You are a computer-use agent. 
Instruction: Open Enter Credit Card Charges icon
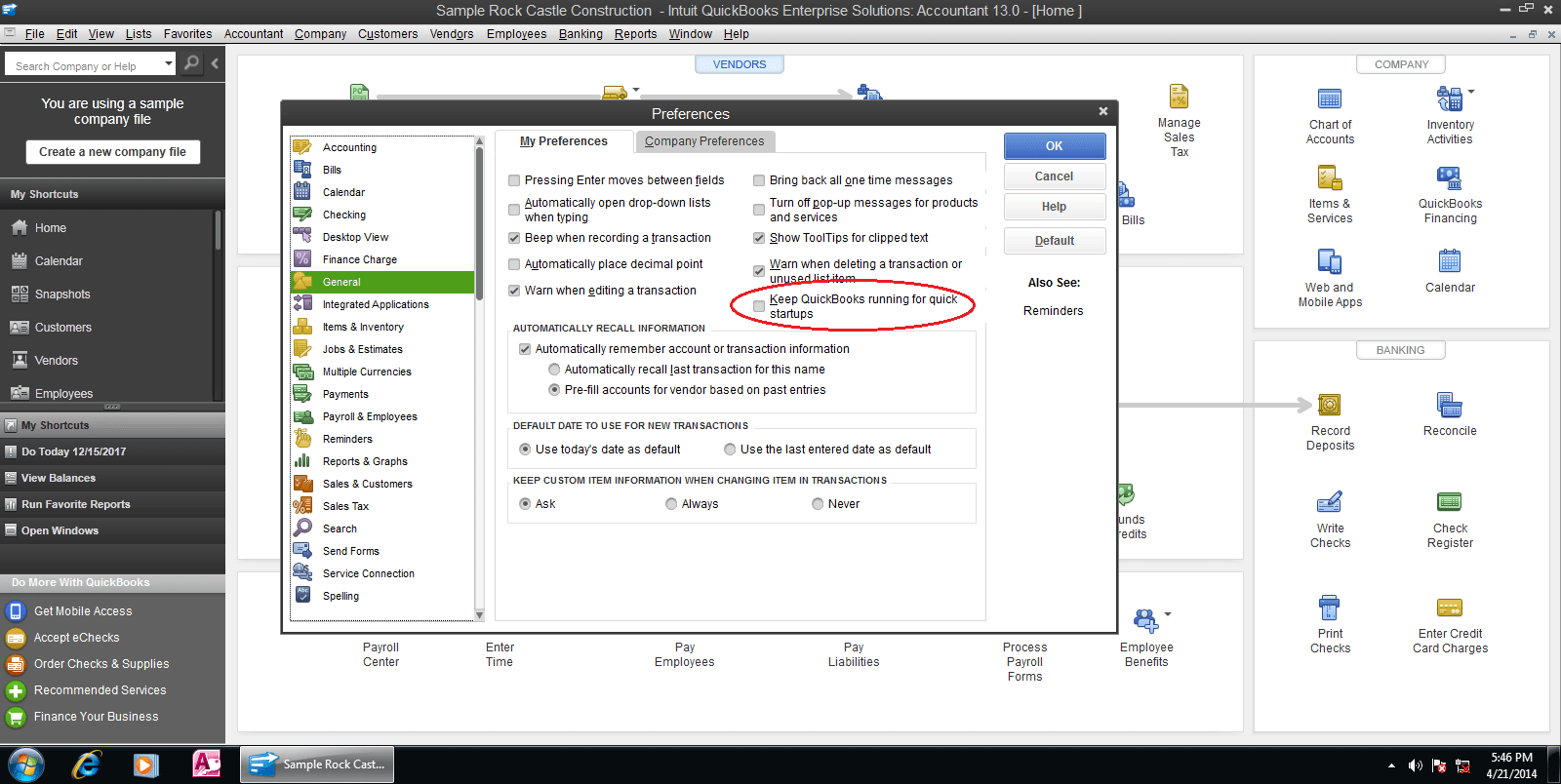point(1450,608)
